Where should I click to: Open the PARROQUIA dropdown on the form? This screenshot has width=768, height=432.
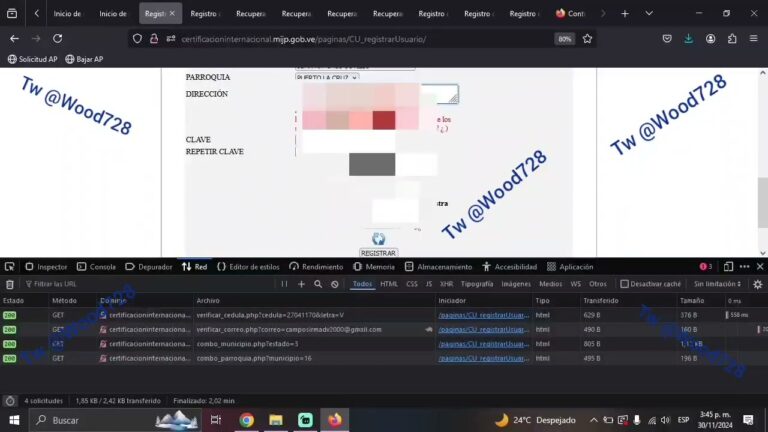(x=326, y=77)
